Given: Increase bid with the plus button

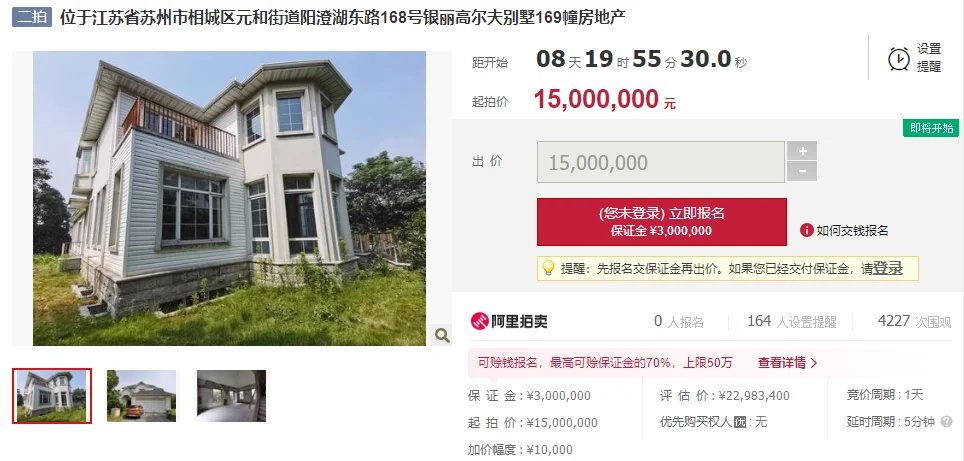Looking at the screenshot, I should tap(802, 151).
